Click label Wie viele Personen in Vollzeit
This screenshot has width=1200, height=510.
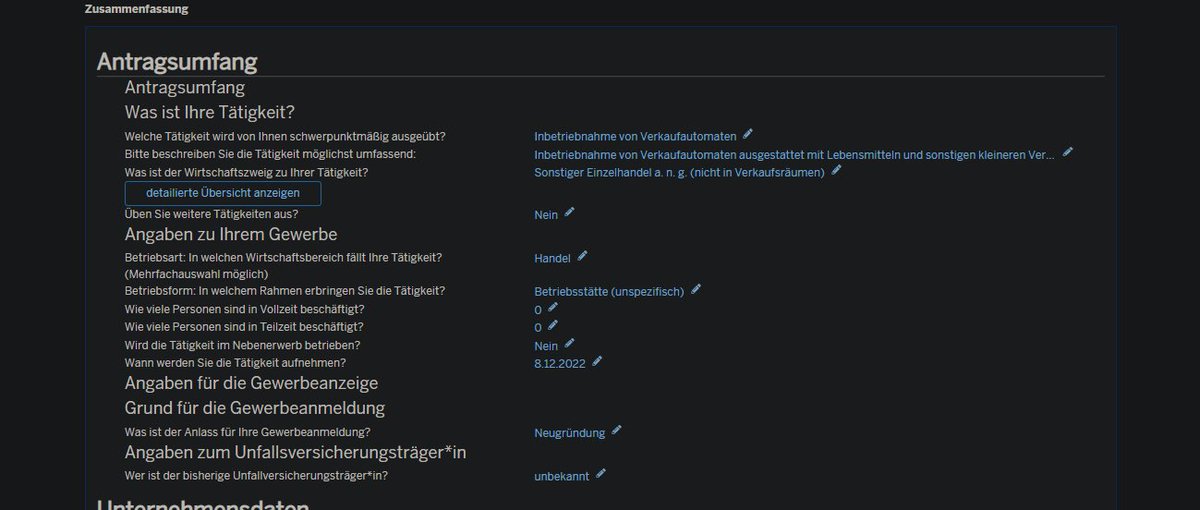pos(244,309)
